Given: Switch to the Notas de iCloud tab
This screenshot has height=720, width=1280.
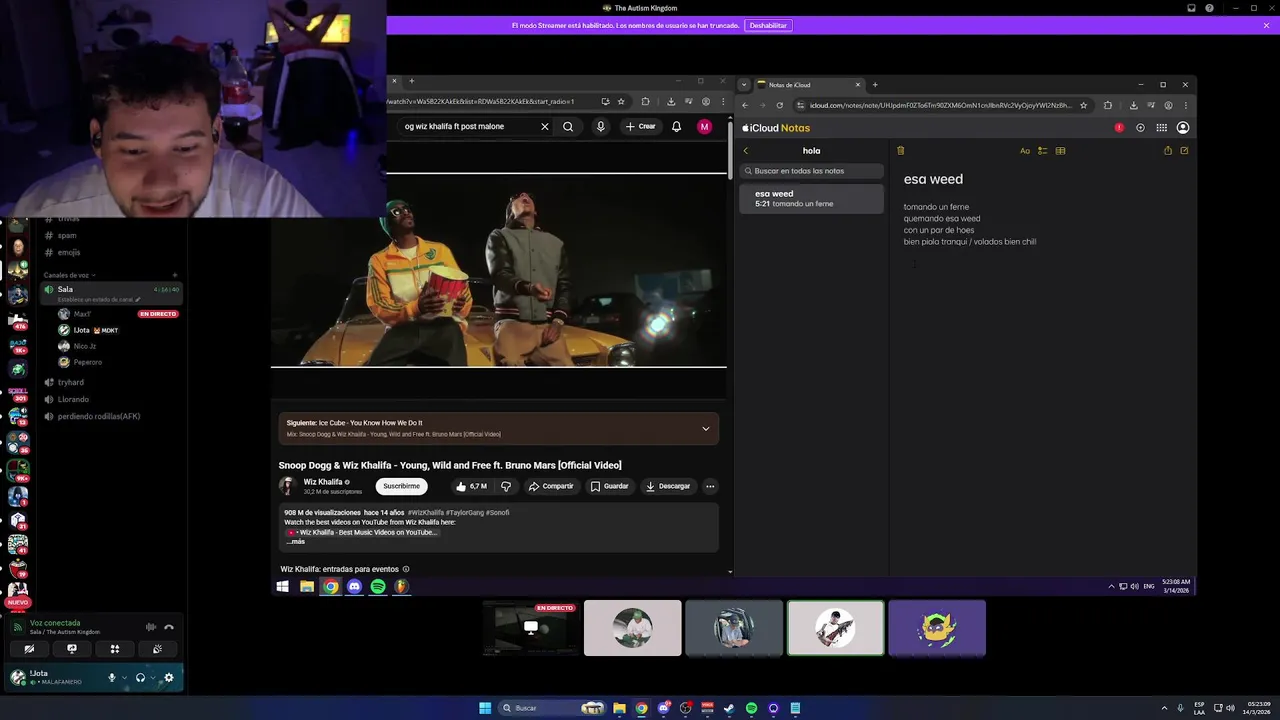Looking at the screenshot, I should click(808, 85).
